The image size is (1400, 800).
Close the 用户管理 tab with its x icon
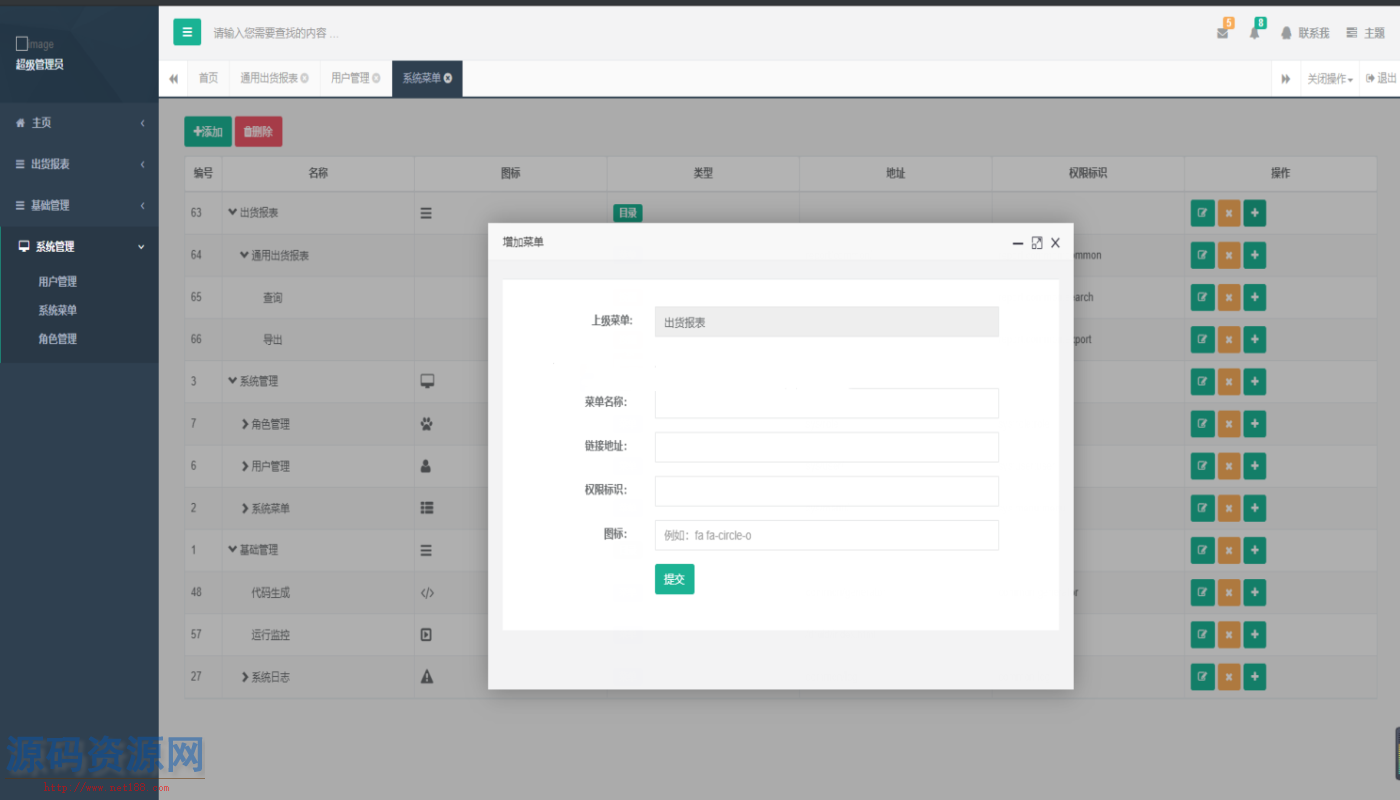click(x=376, y=78)
